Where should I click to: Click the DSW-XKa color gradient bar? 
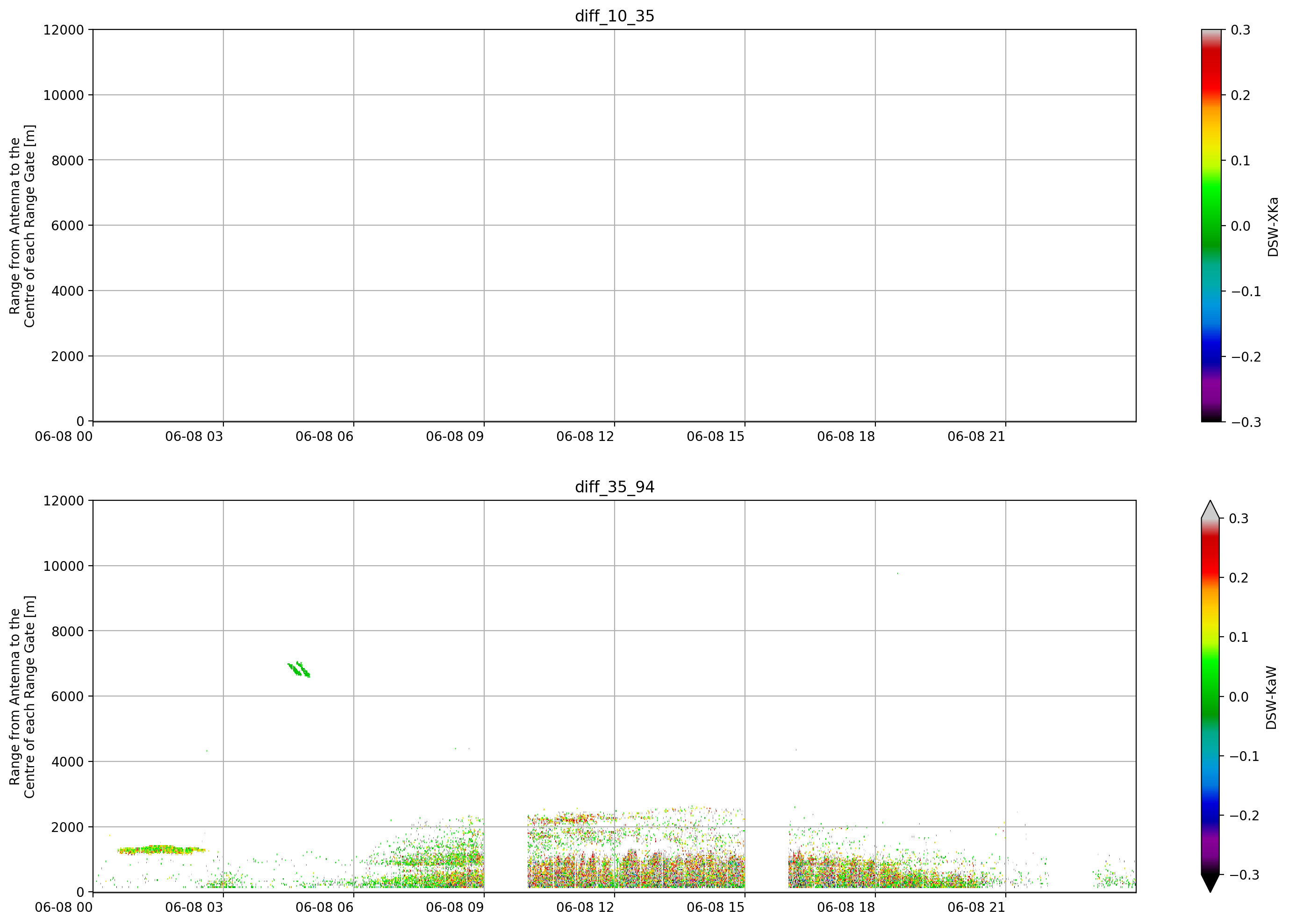coord(1211,226)
